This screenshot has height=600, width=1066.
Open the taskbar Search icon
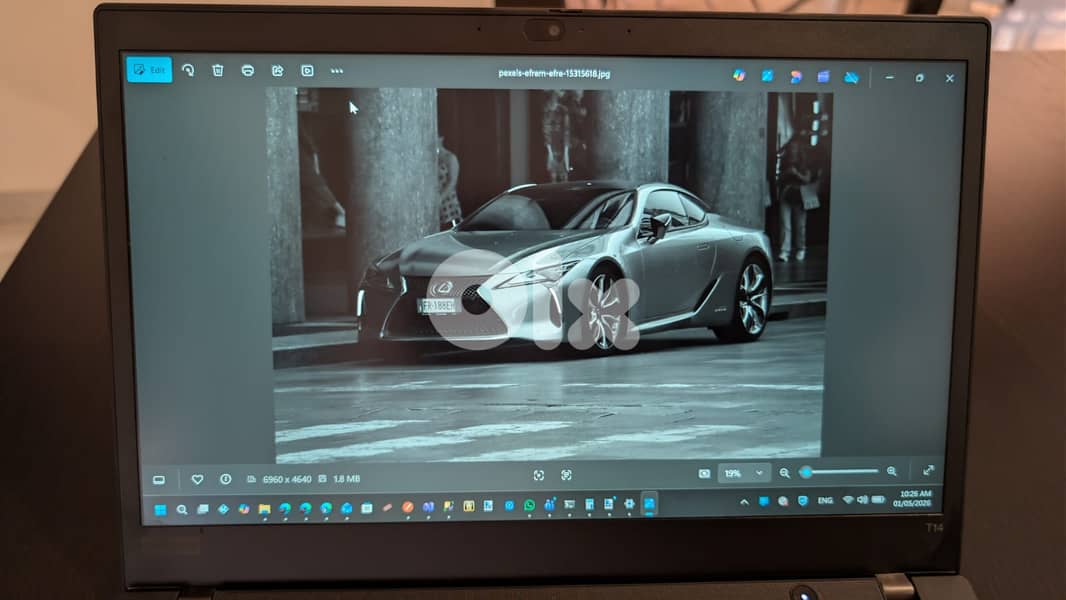(182, 510)
